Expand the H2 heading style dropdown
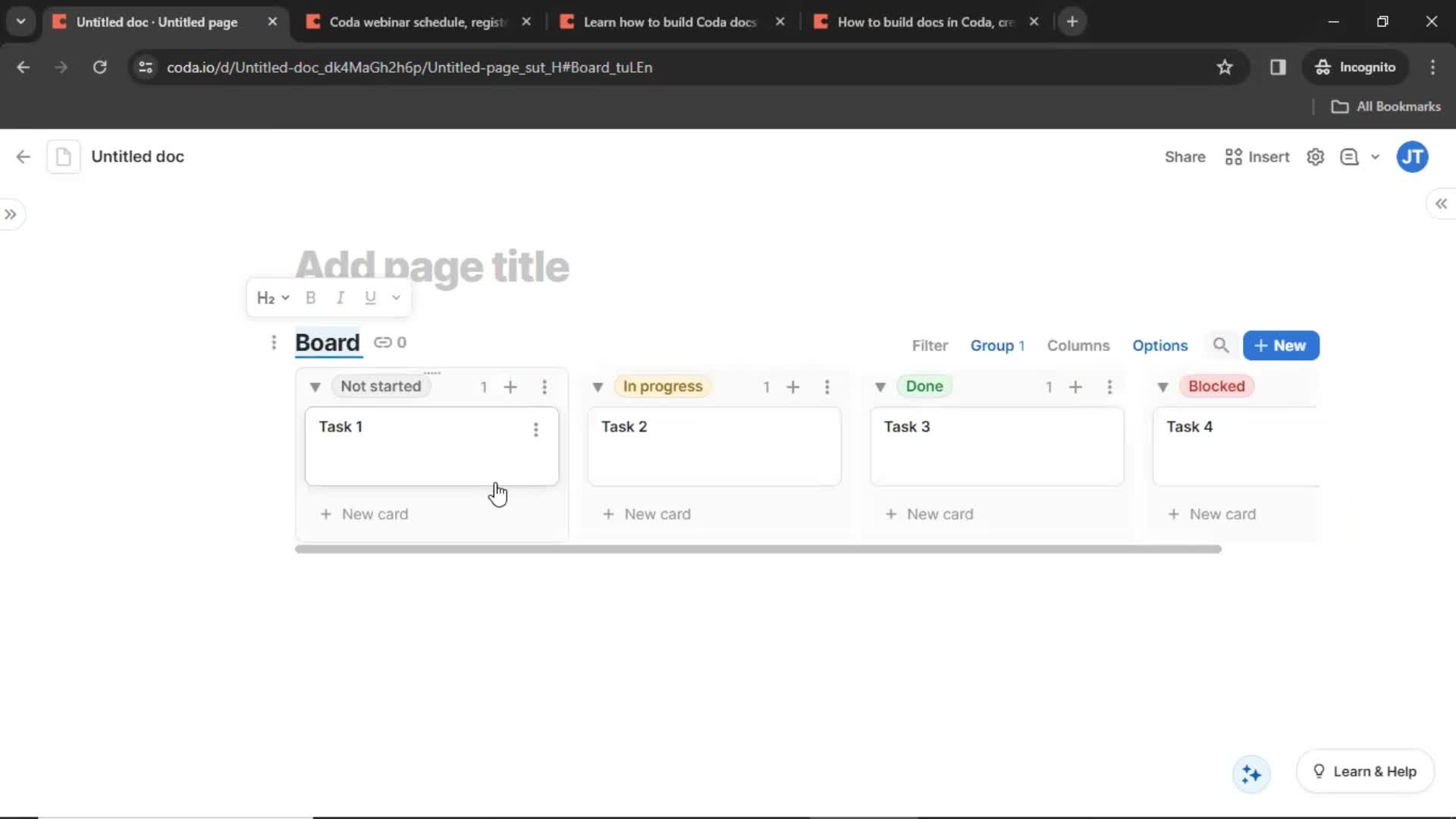This screenshot has width=1456, height=819. 271,297
